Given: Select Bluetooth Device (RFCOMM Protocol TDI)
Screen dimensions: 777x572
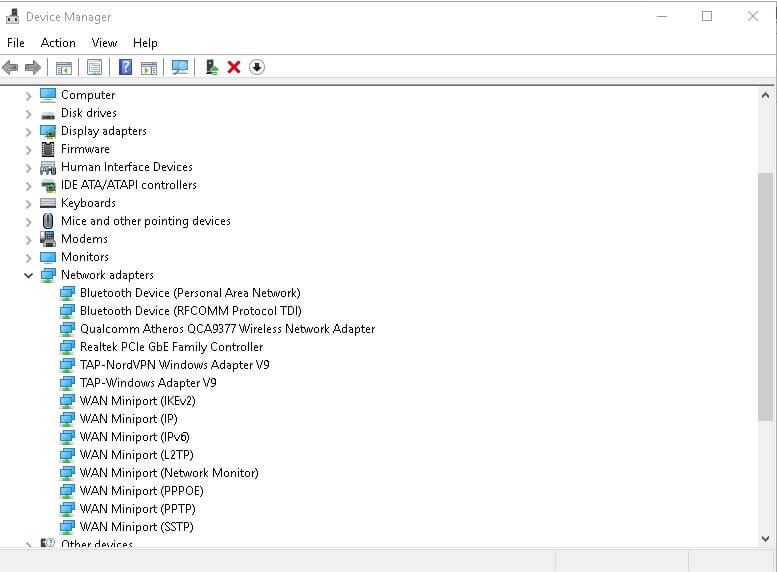Looking at the screenshot, I should (190, 311).
